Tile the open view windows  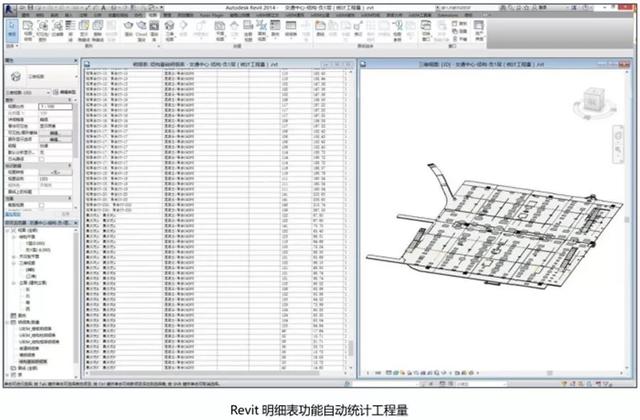pyautogui.click(x=460, y=39)
